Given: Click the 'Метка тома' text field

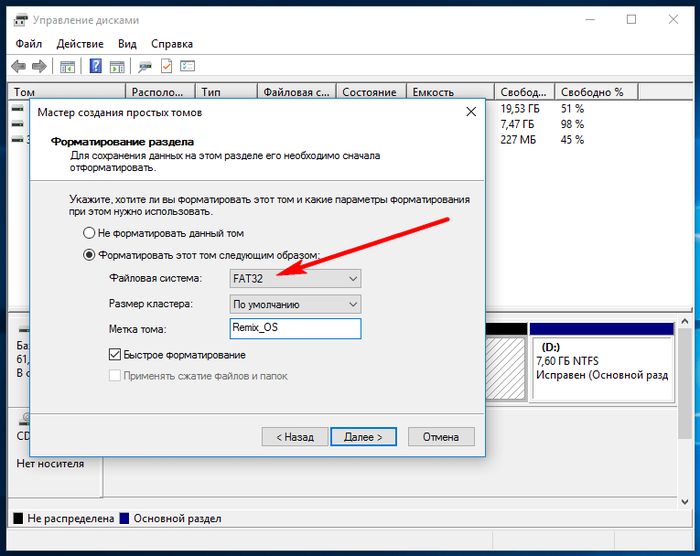Looking at the screenshot, I should point(295,329).
